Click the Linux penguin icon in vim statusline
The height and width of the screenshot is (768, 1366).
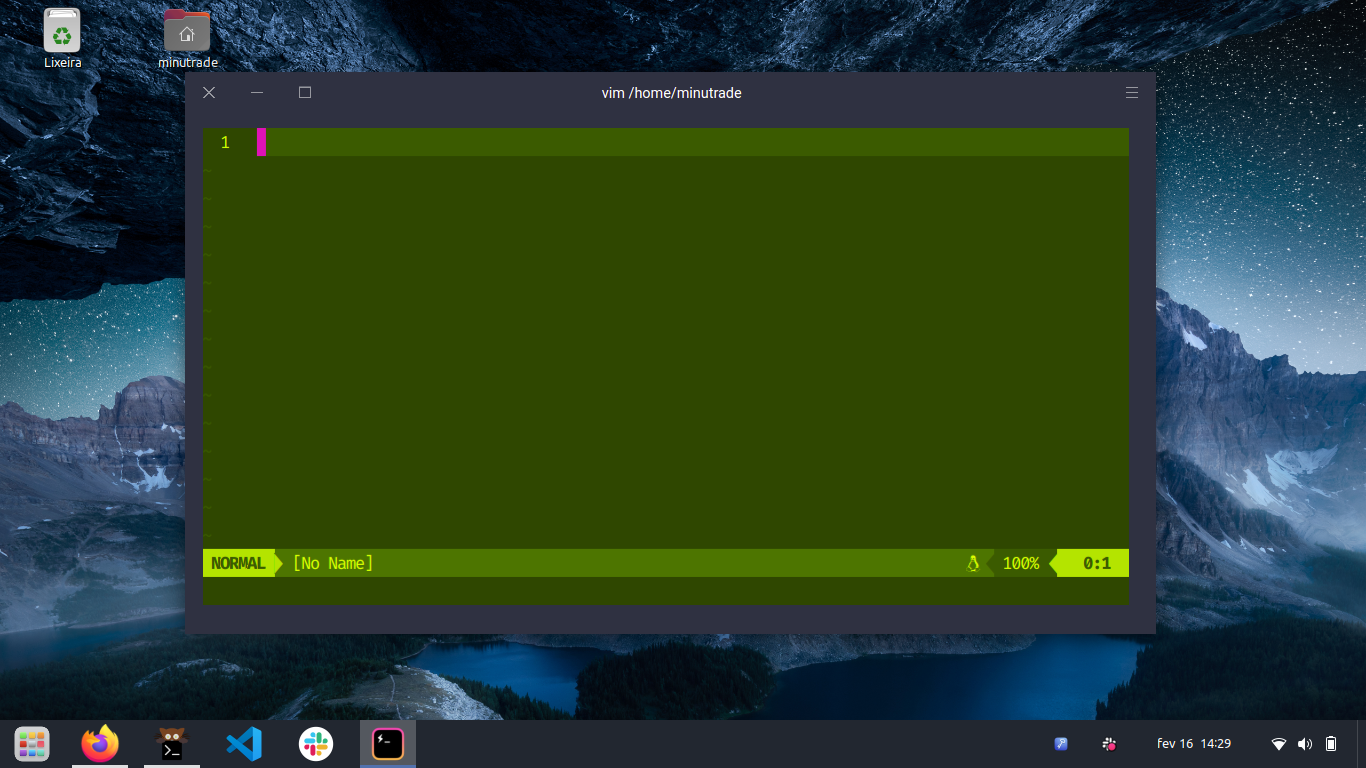pos(973,563)
